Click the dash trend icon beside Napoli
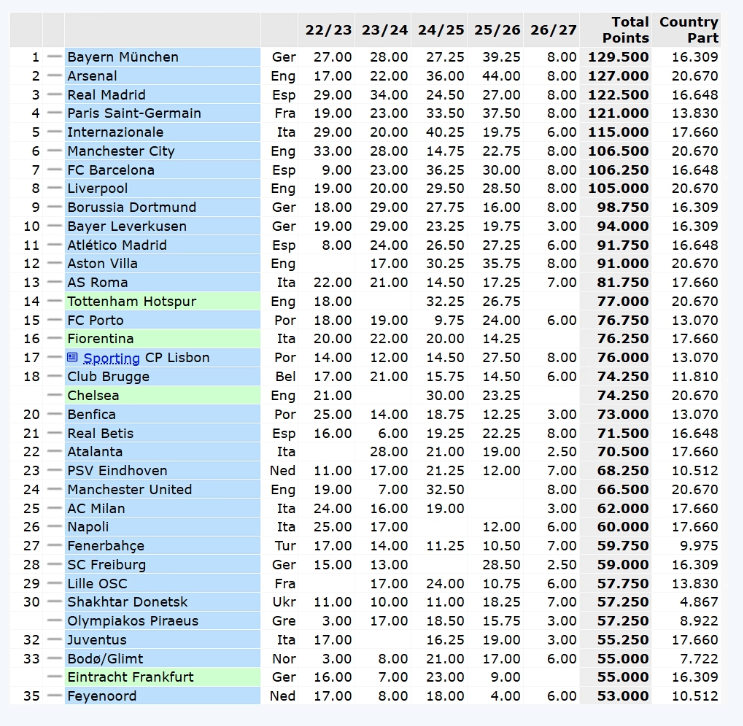 pyautogui.click(x=54, y=527)
